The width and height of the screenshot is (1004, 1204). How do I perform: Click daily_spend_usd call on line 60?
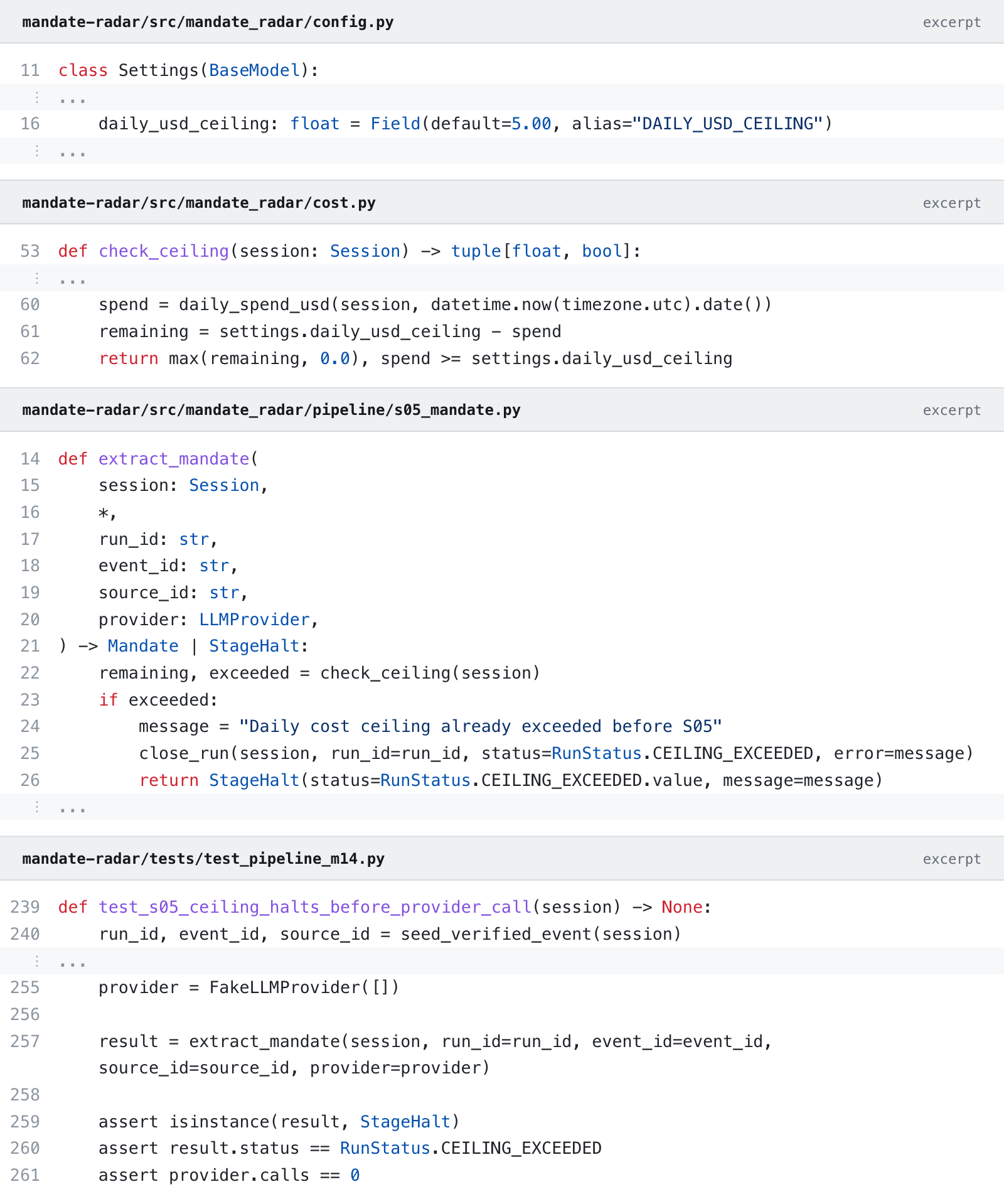pos(254,304)
